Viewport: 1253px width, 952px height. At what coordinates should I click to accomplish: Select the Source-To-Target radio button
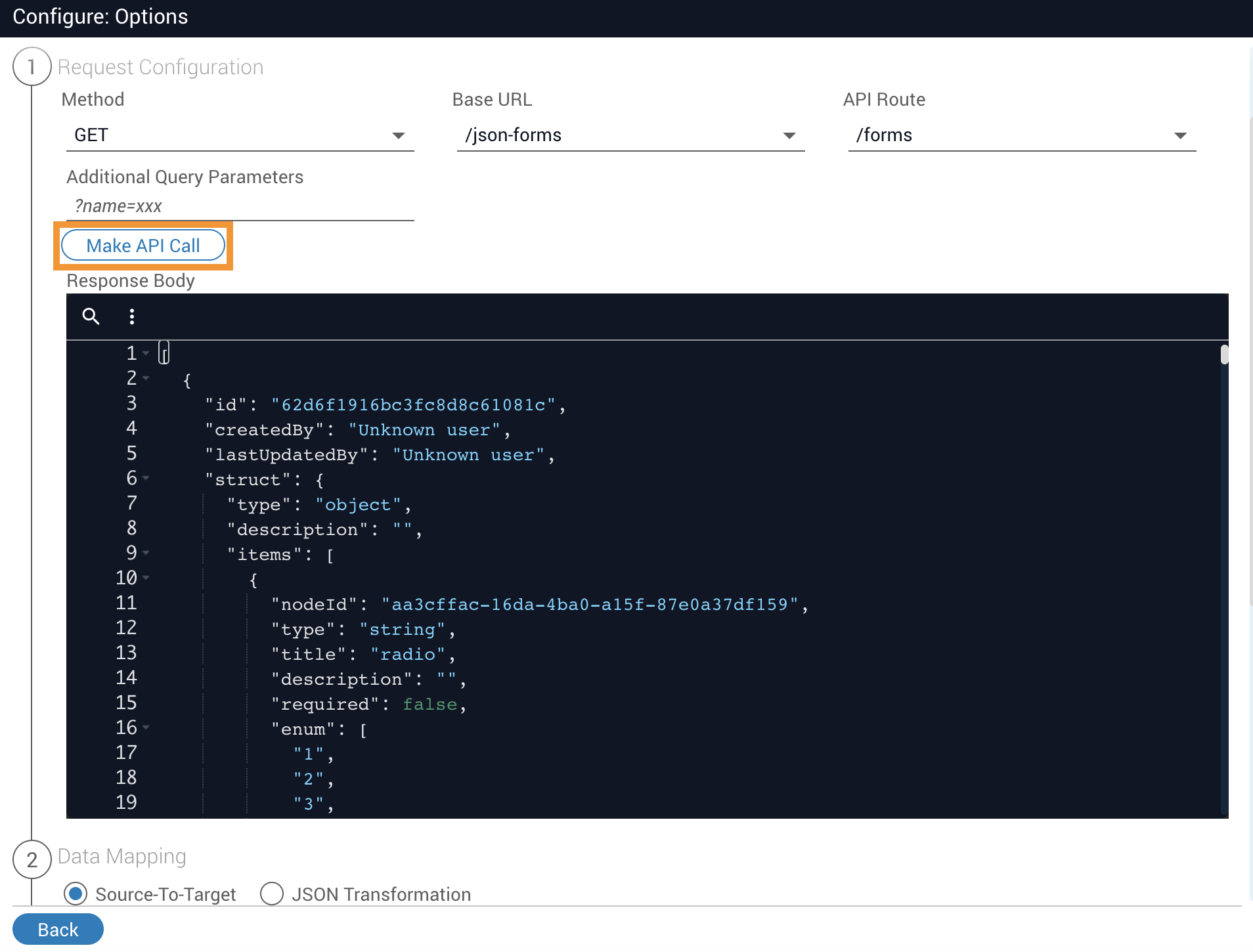click(x=76, y=894)
